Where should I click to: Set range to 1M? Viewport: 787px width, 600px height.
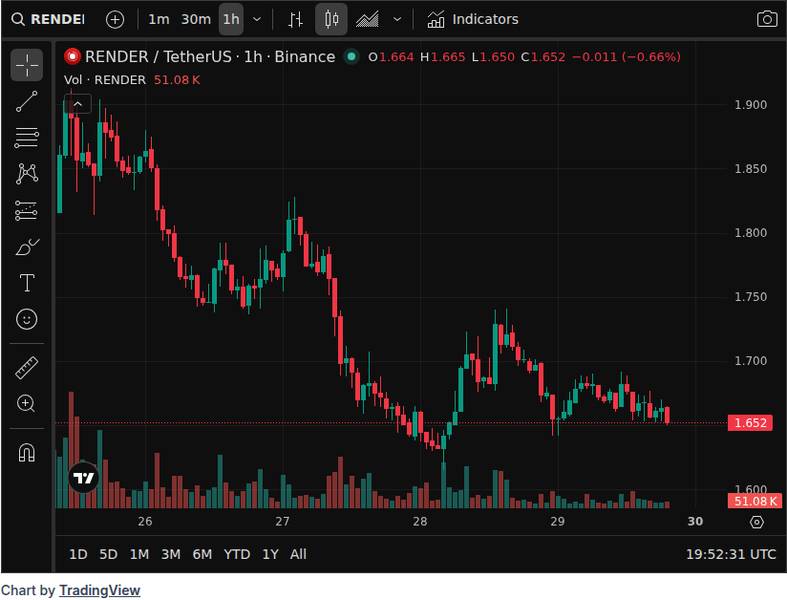pos(139,554)
